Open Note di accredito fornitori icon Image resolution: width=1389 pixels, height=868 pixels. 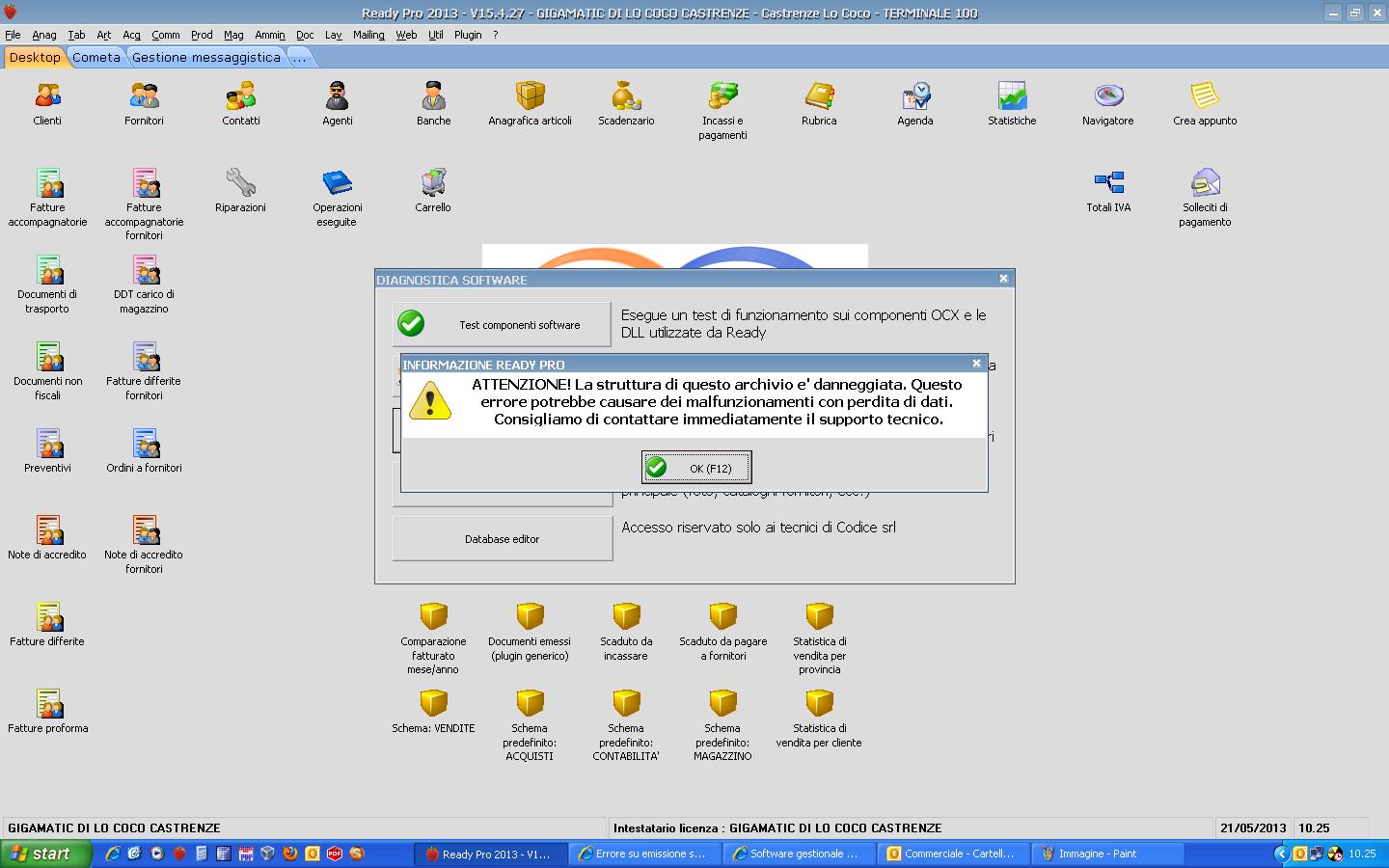pos(144,530)
